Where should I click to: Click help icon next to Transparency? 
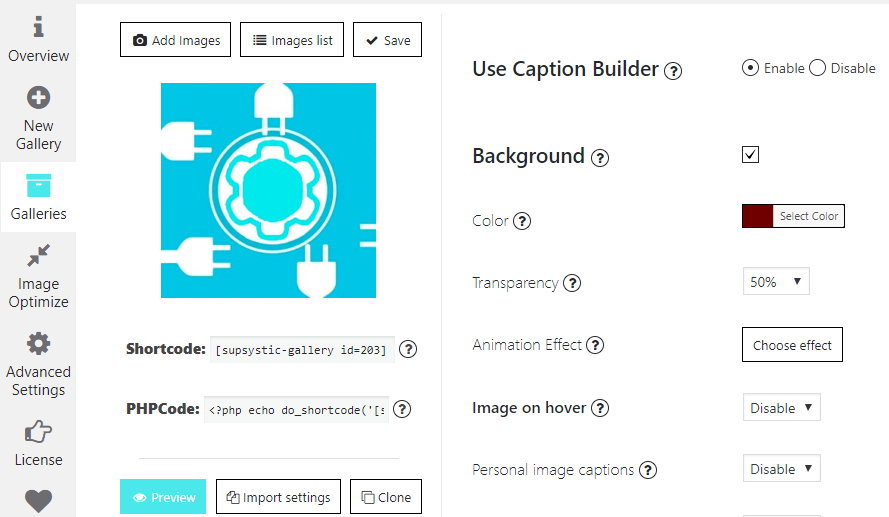click(572, 283)
